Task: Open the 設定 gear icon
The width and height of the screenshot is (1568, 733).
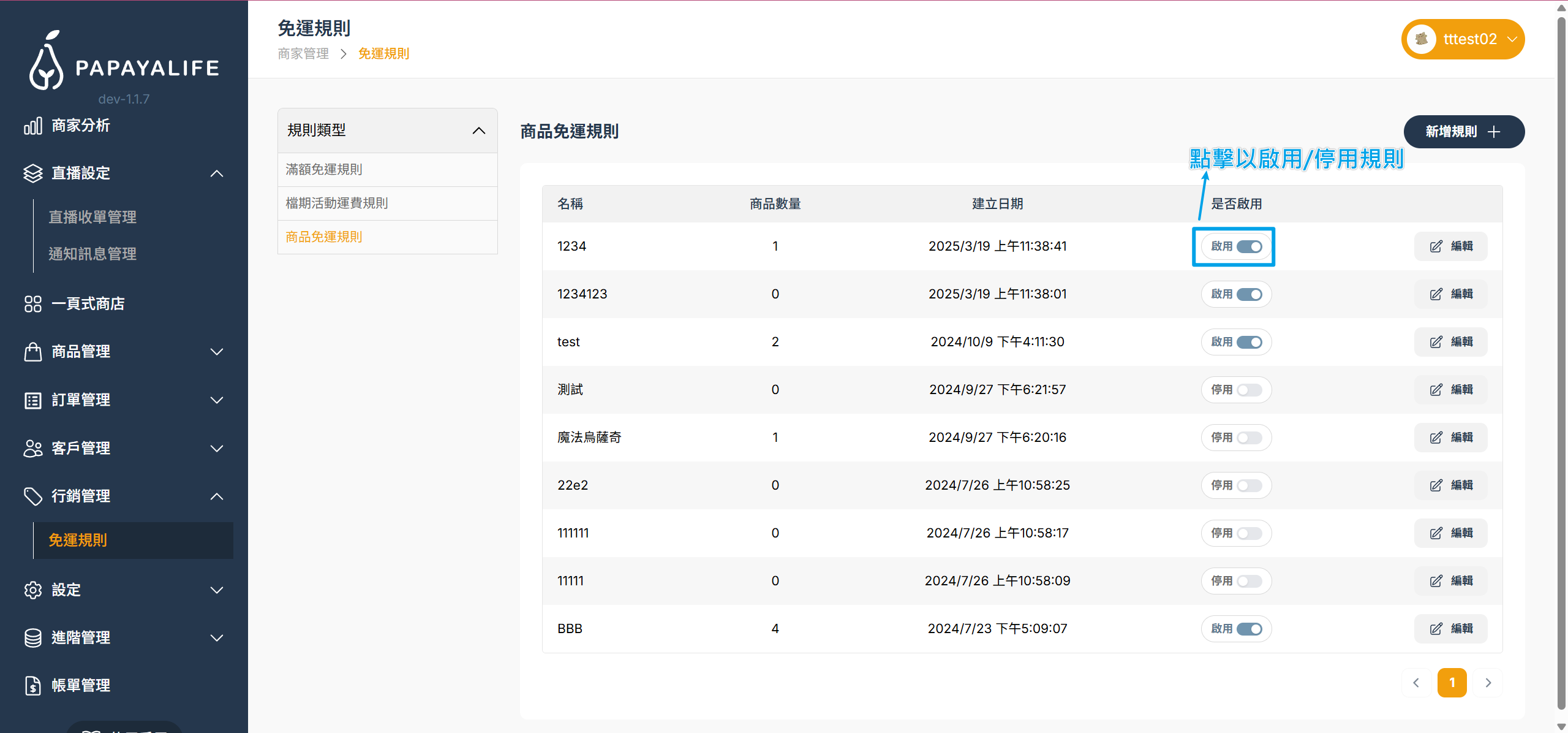Action: click(x=33, y=590)
